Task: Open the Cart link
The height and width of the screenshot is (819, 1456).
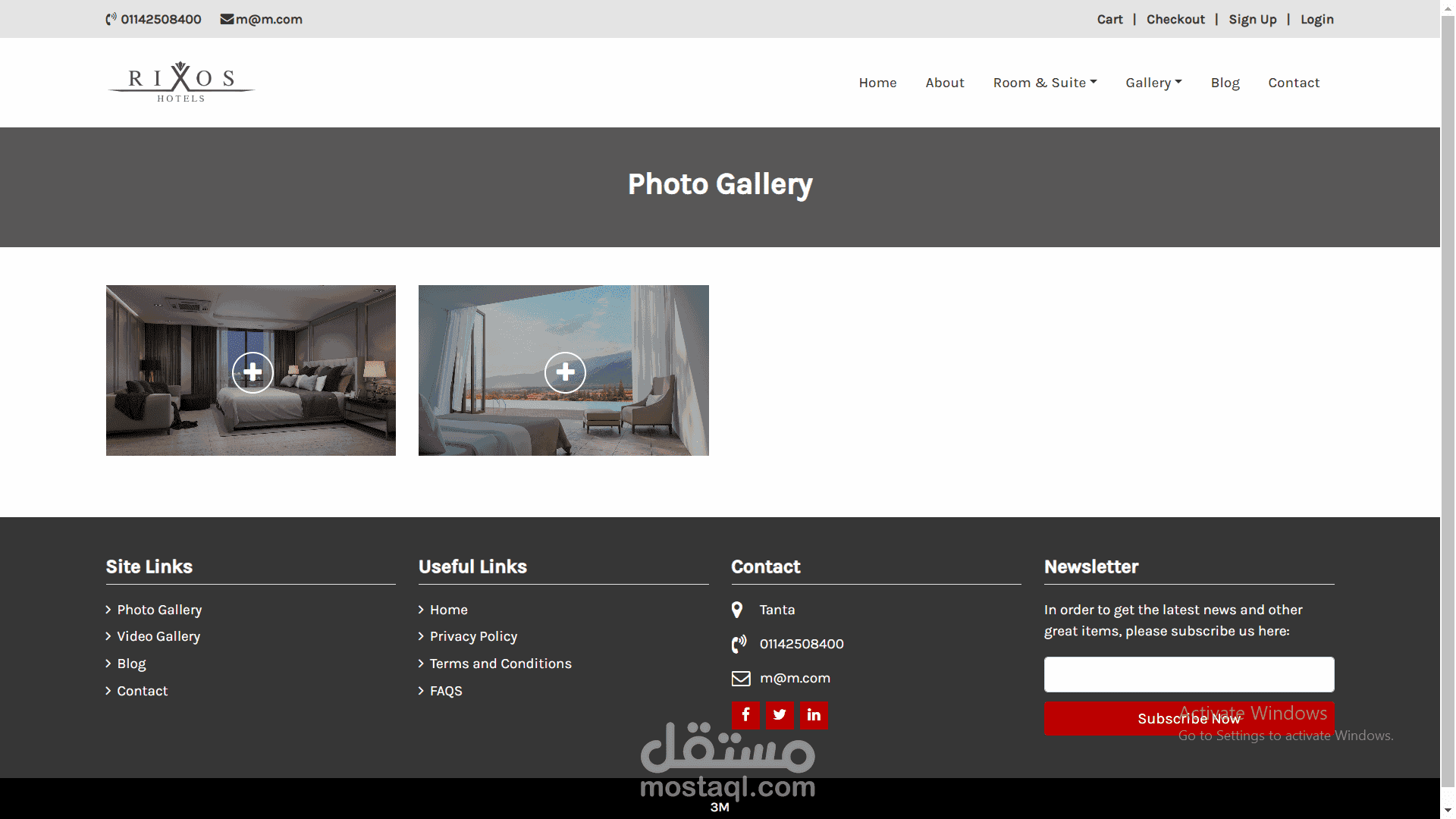Action: coord(1109,19)
